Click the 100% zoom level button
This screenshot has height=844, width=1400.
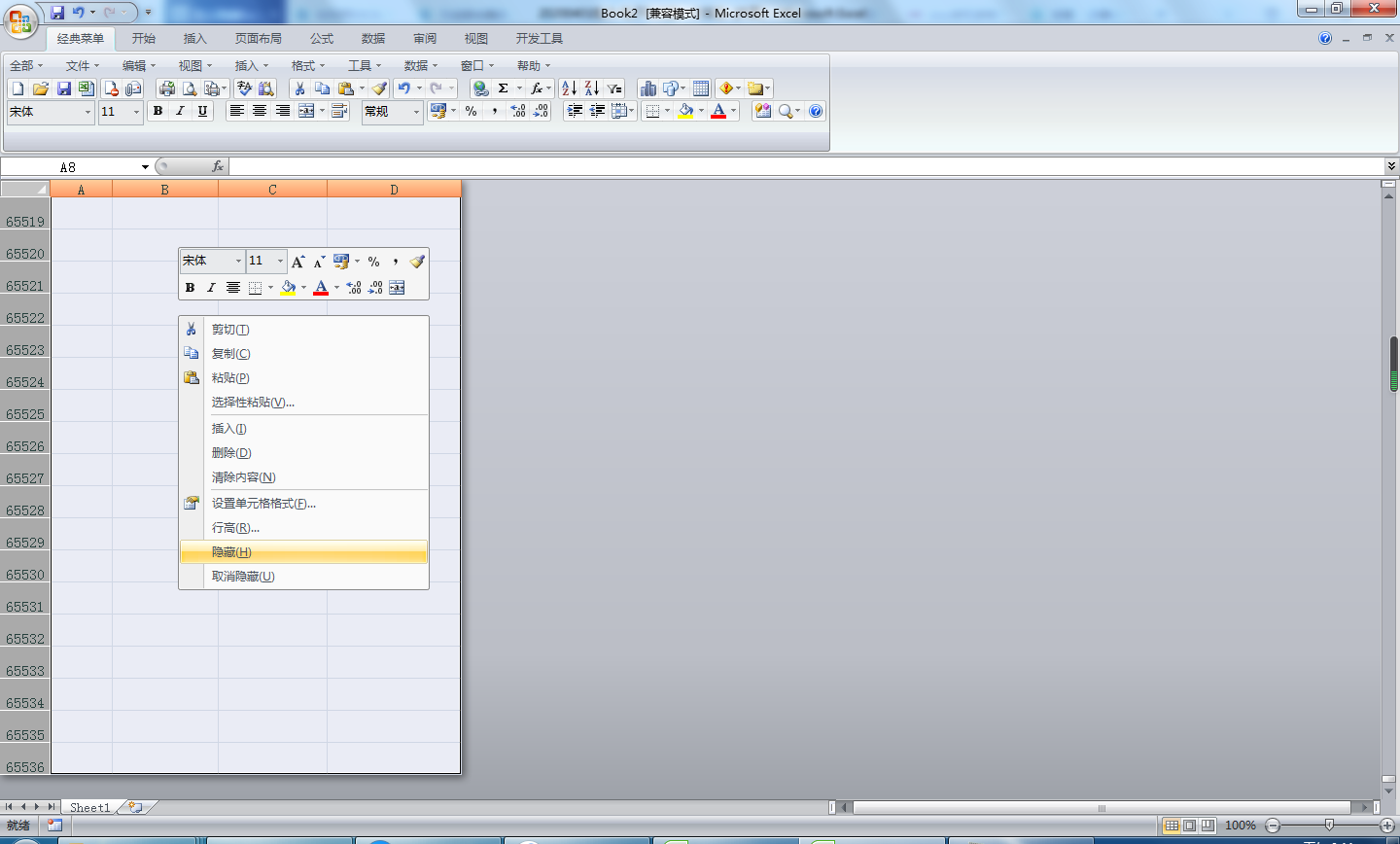tap(1240, 826)
